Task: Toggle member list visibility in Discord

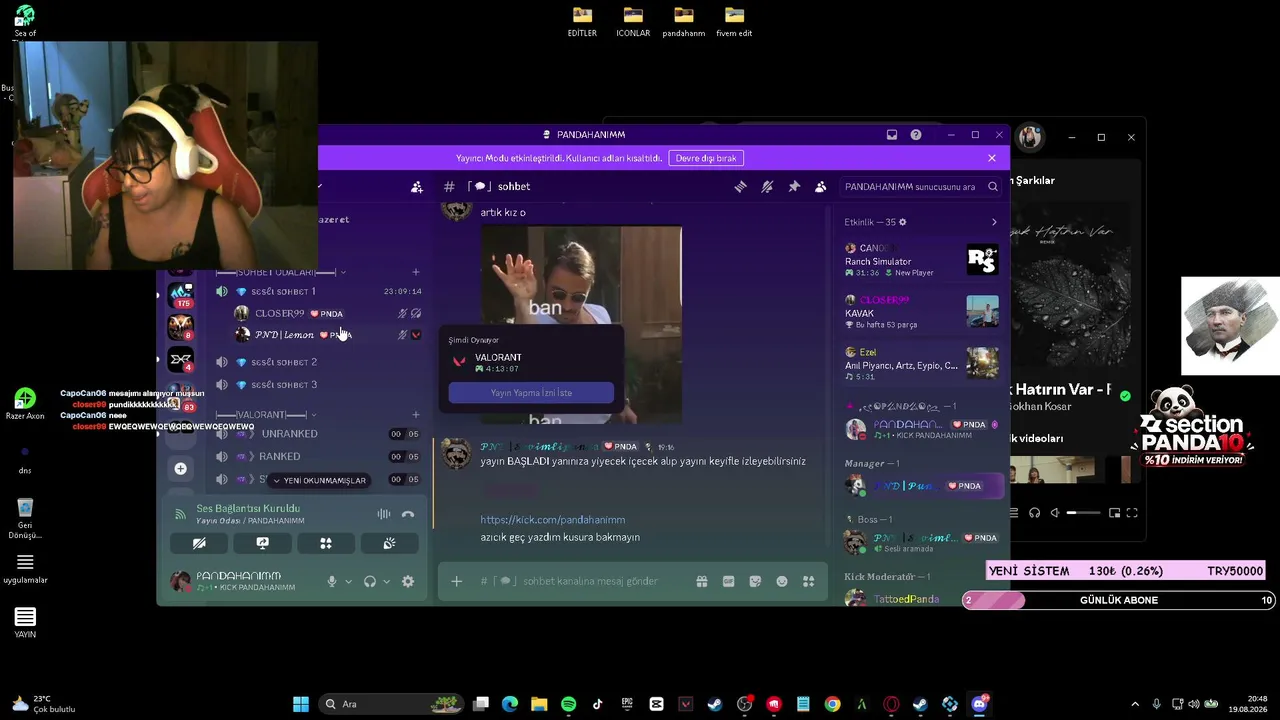Action: point(821,187)
